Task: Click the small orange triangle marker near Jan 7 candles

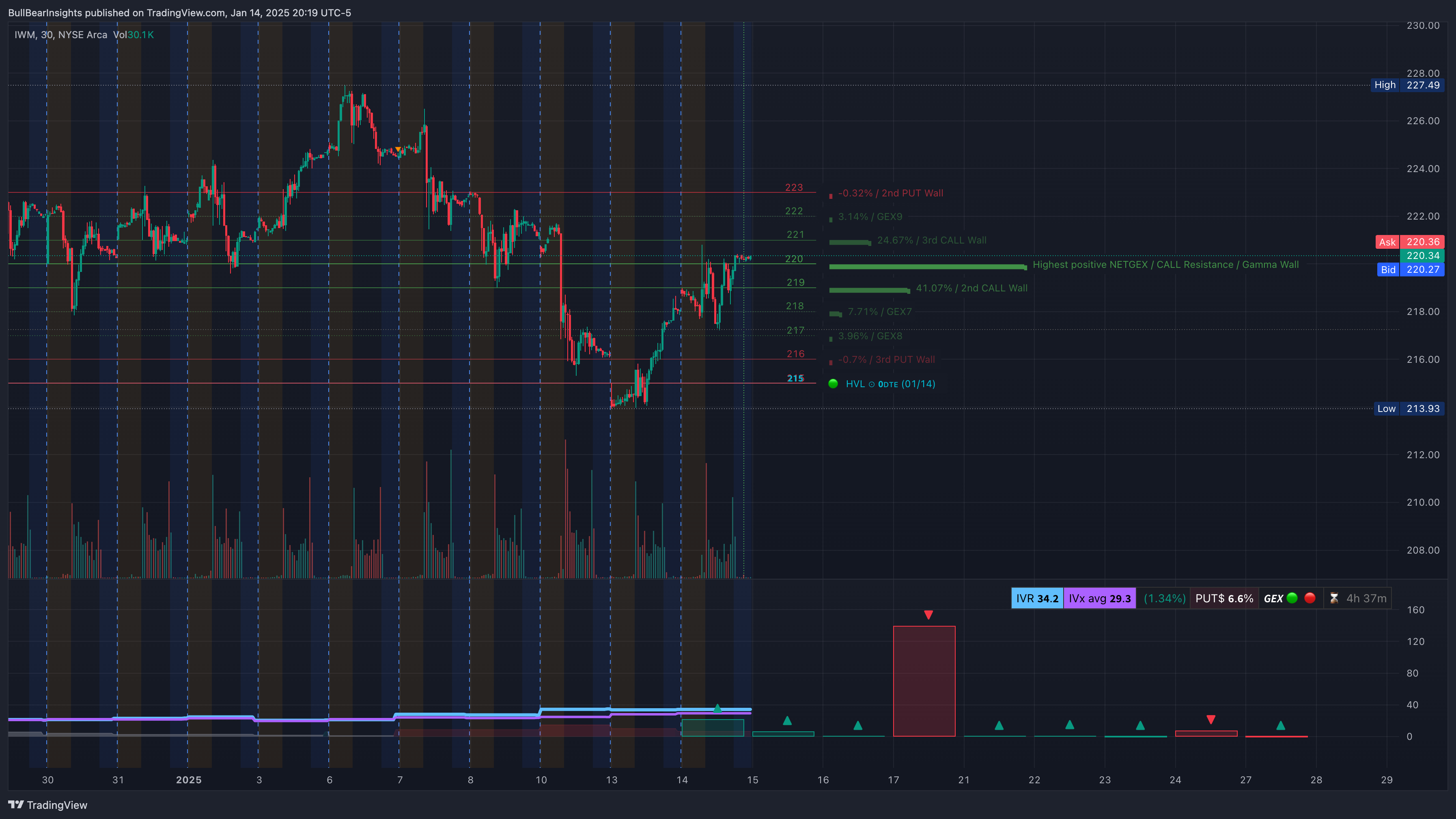Action: pyautogui.click(x=398, y=150)
